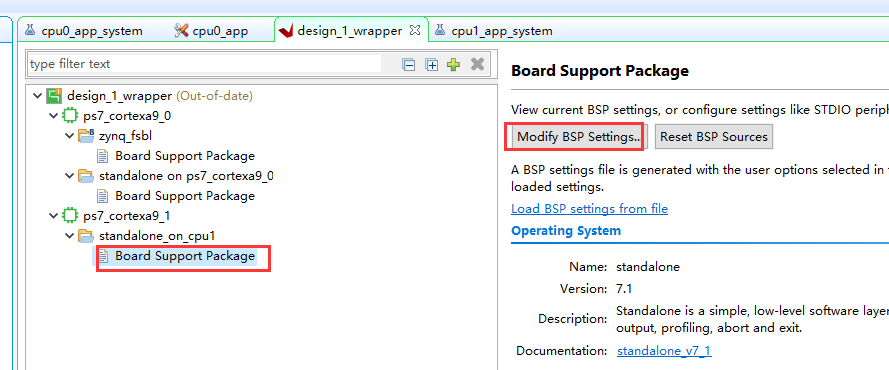Screen dimensions: 889x370
Task: Collapse the zynq_fsbl tree node
Action: [70, 136]
